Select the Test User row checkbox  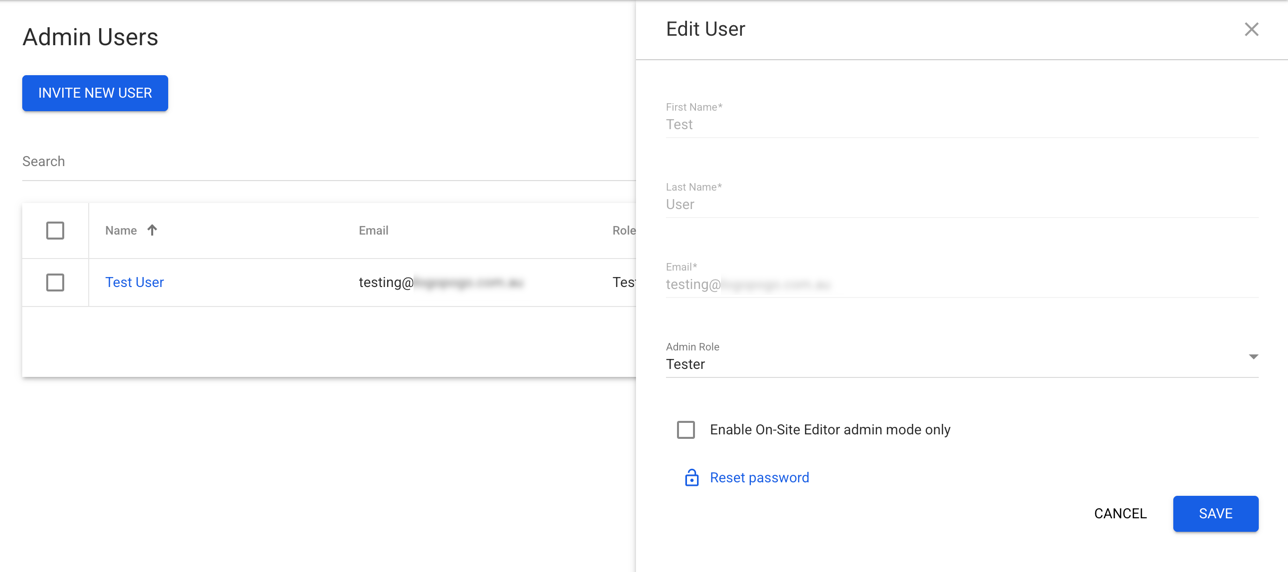(55, 283)
